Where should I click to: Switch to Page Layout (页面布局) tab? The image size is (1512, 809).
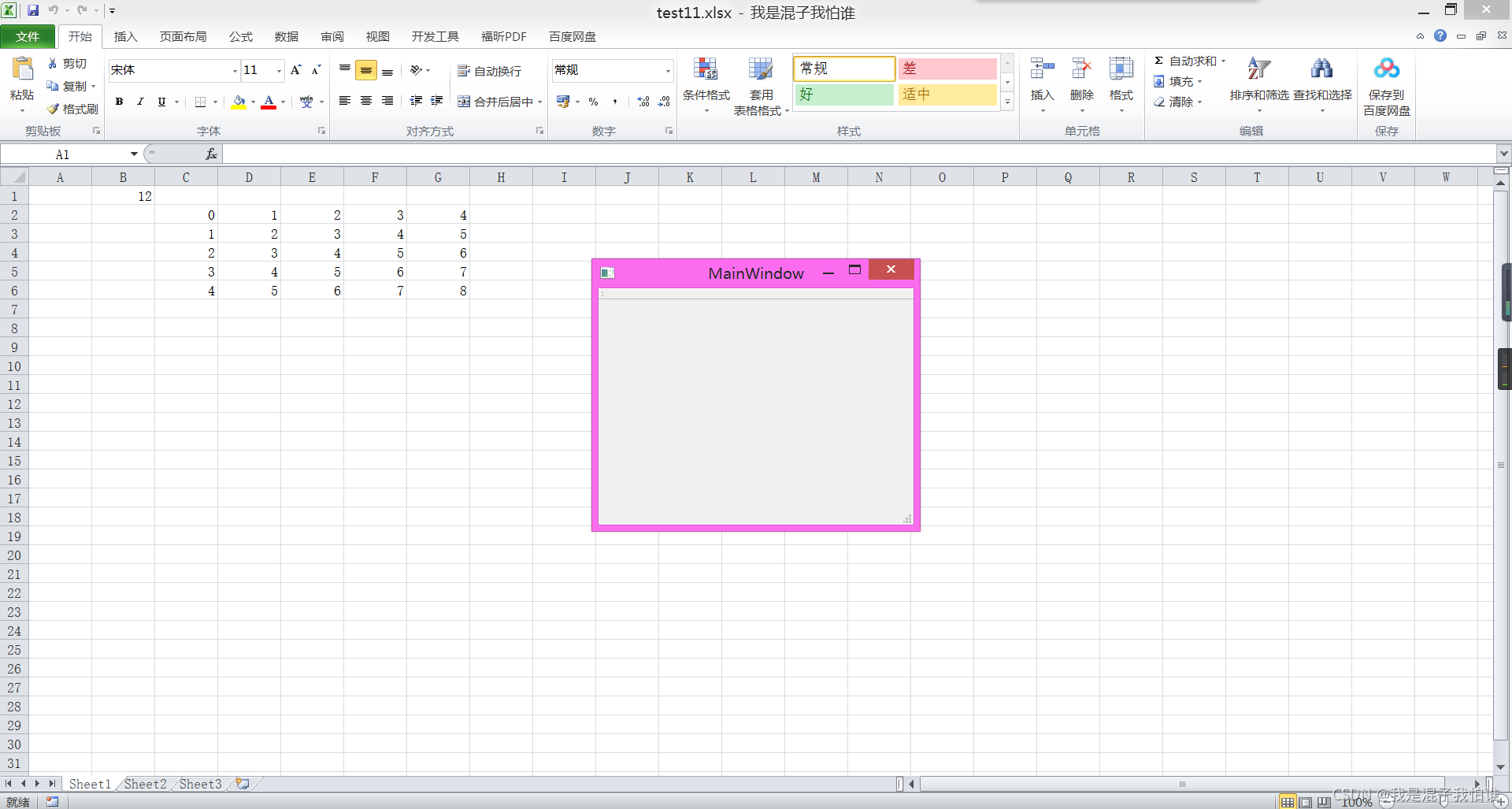tap(183, 36)
